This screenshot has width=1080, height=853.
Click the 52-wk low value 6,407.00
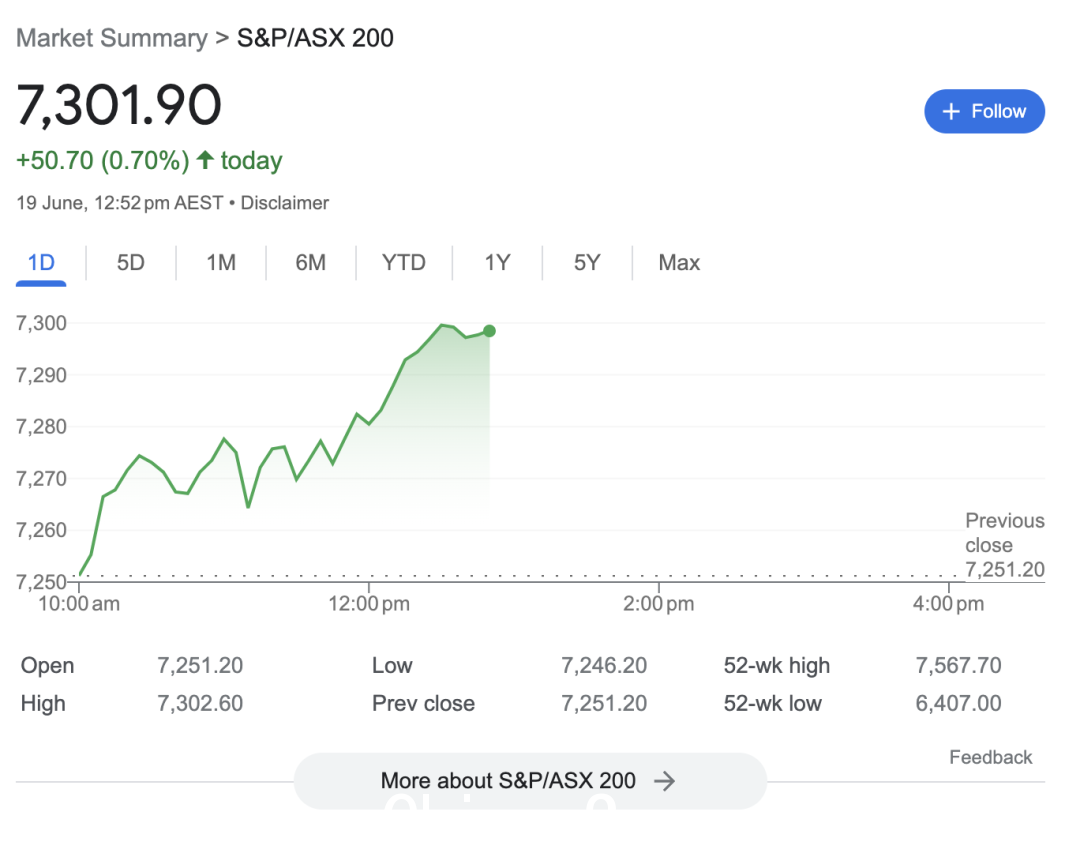958,703
